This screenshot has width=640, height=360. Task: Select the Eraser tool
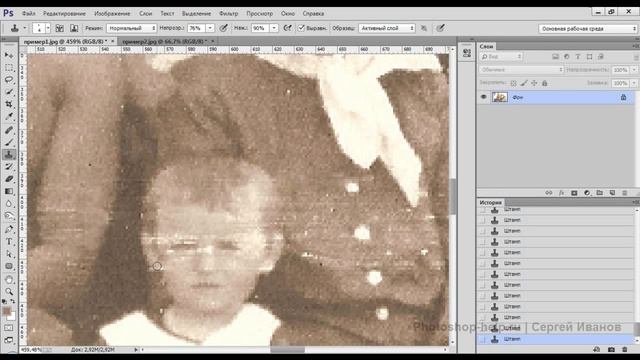coord(9,179)
